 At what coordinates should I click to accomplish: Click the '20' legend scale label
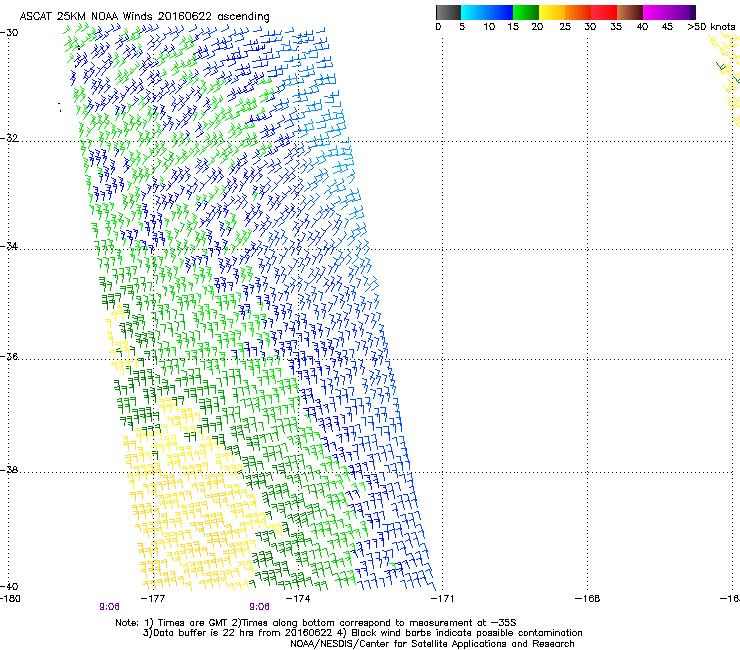(x=537, y=27)
